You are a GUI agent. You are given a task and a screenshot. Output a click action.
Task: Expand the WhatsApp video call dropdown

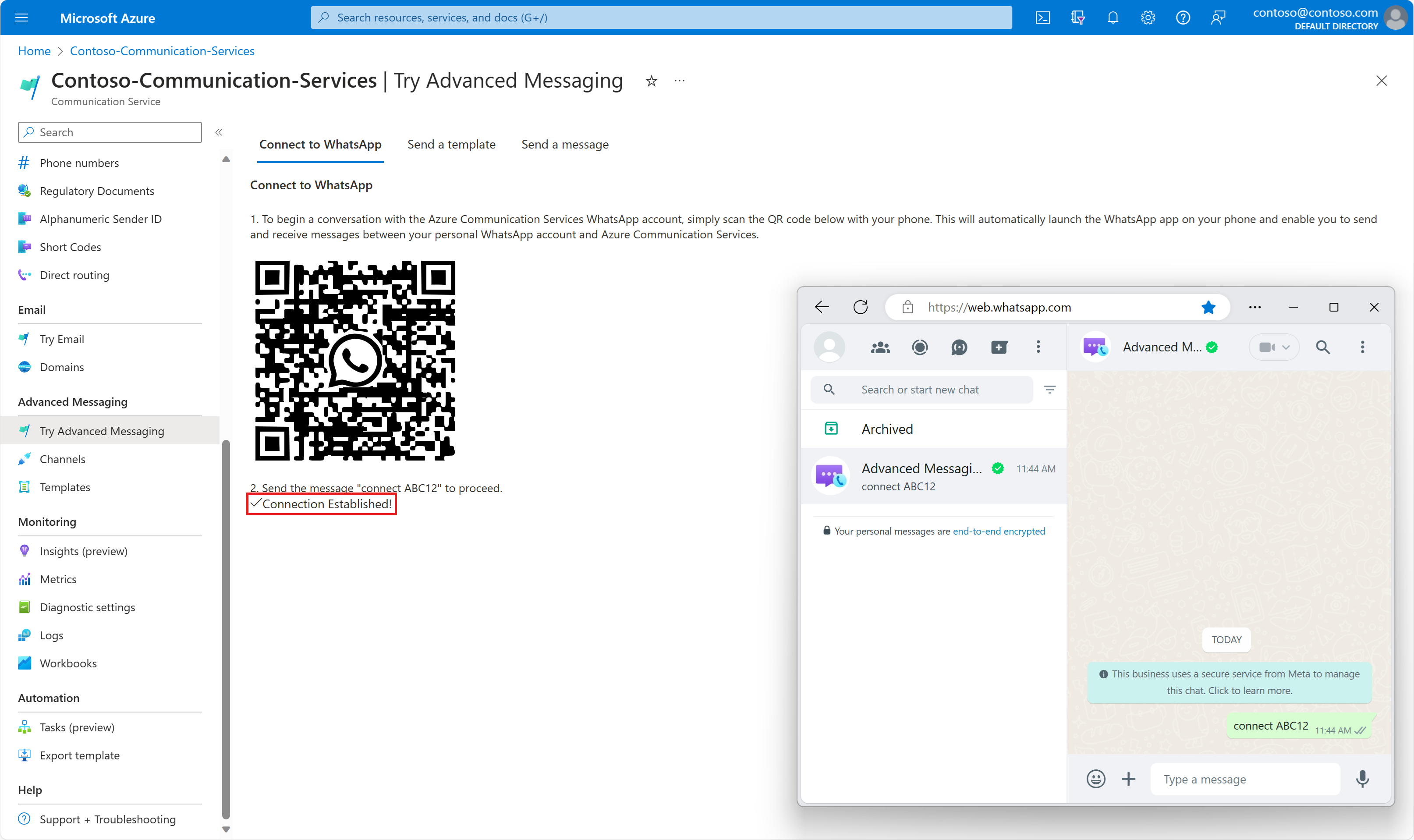pyautogui.click(x=1284, y=347)
